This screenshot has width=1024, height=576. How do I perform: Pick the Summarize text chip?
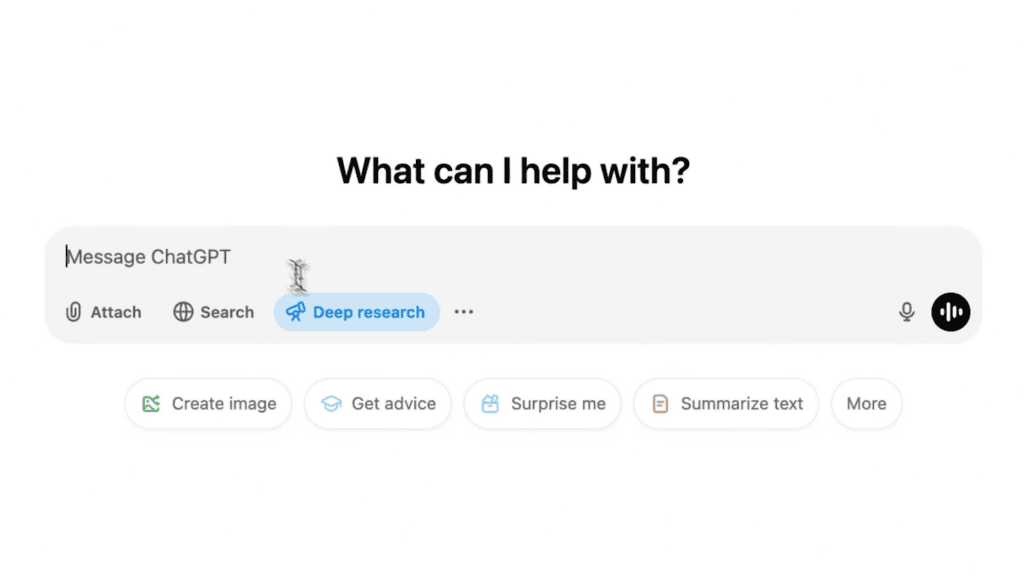pos(726,404)
